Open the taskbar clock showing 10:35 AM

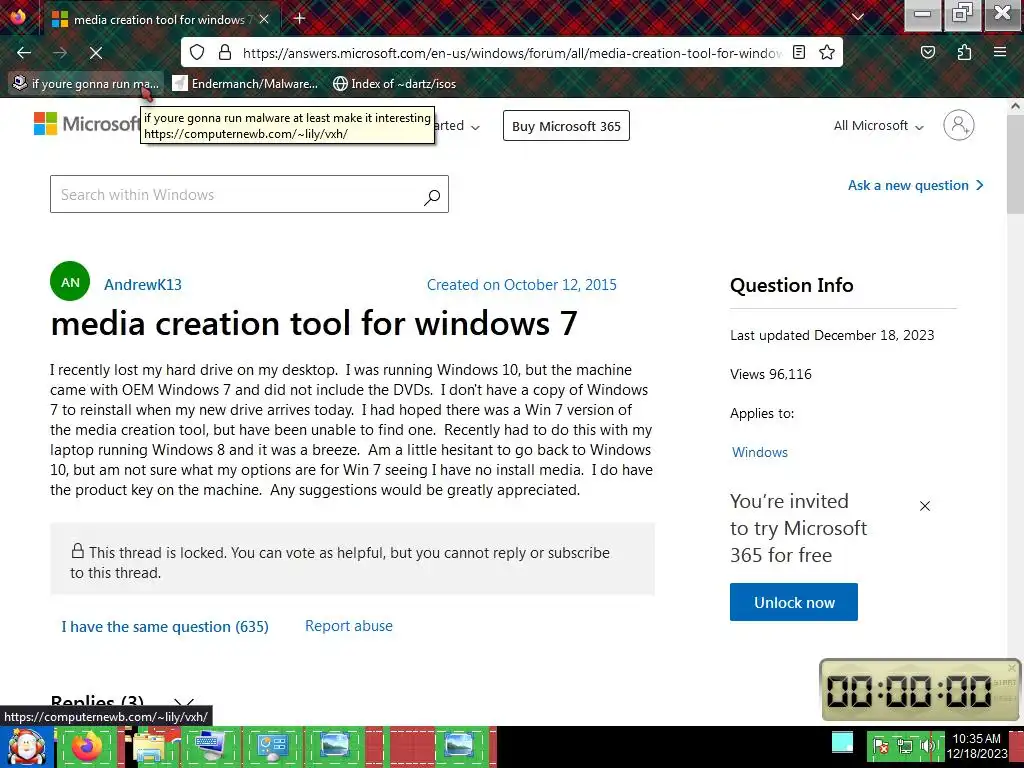pyautogui.click(x=977, y=746)
